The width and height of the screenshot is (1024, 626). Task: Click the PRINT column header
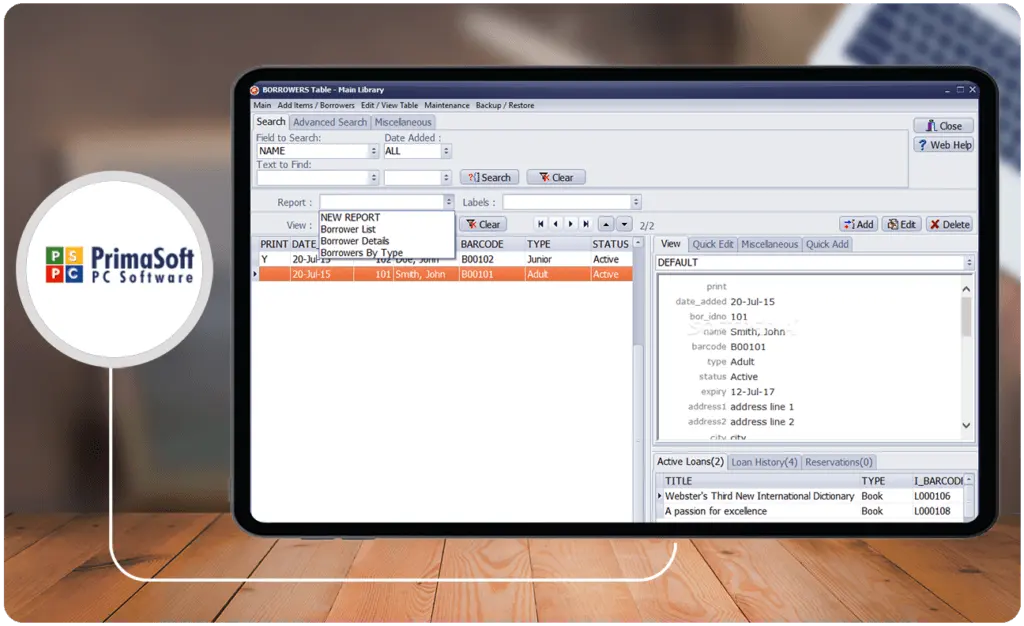tap(274, 244)
